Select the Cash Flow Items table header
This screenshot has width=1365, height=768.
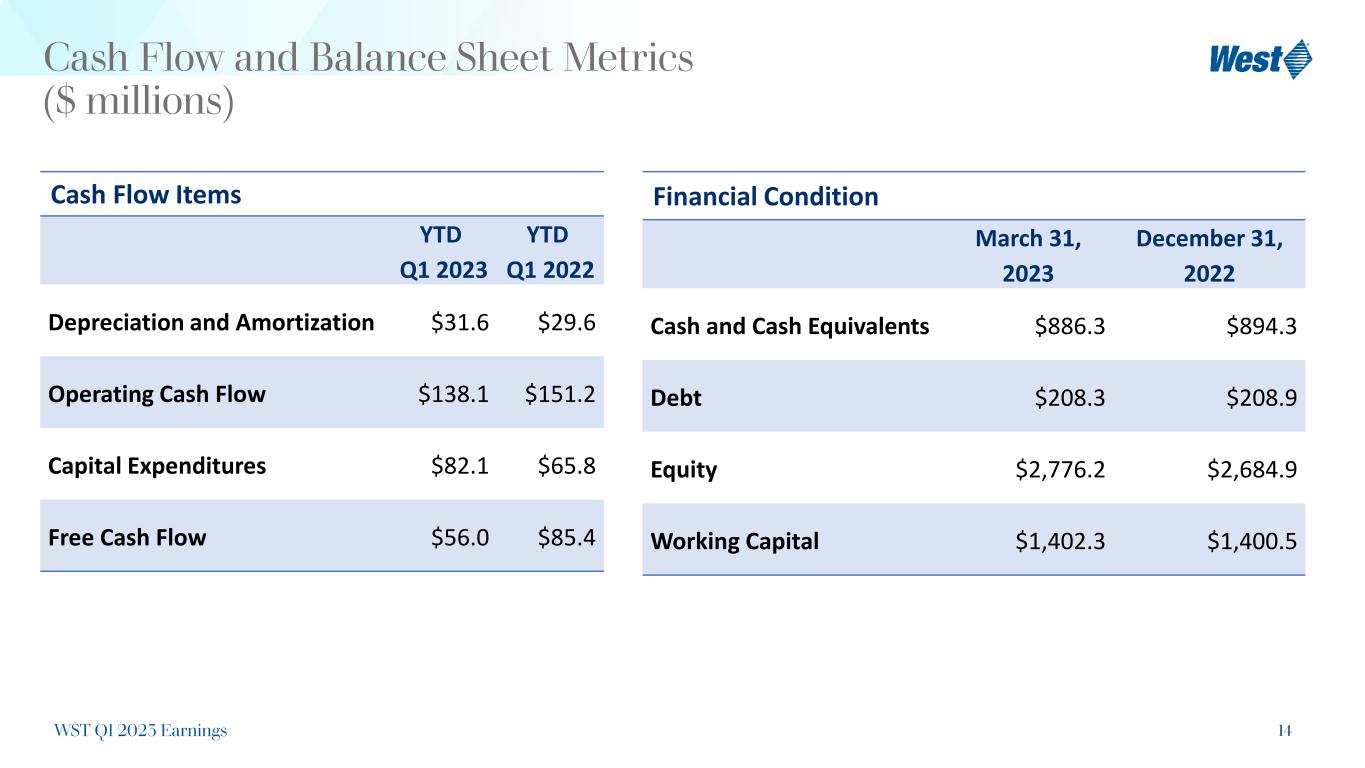tap(145, 195)
